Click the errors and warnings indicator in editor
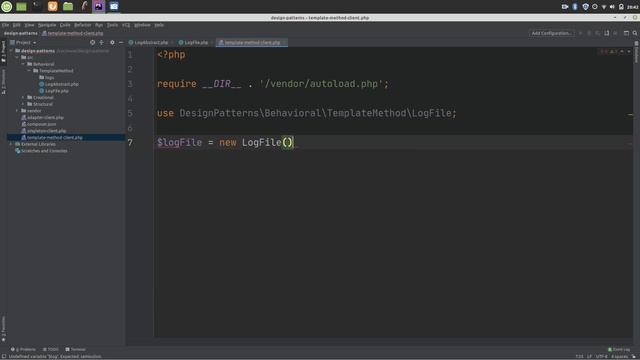The height and width of the screenshot is (360, 640). 608,52
